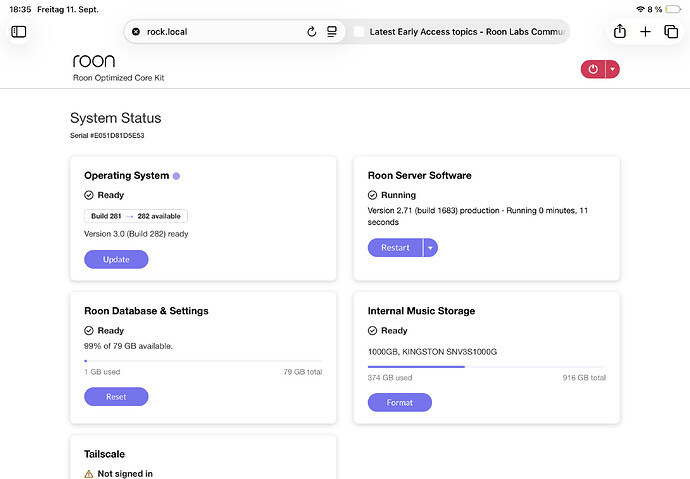Click the "1000GB, KINGSTON SNV3S1000G" text

pos(432,352)
